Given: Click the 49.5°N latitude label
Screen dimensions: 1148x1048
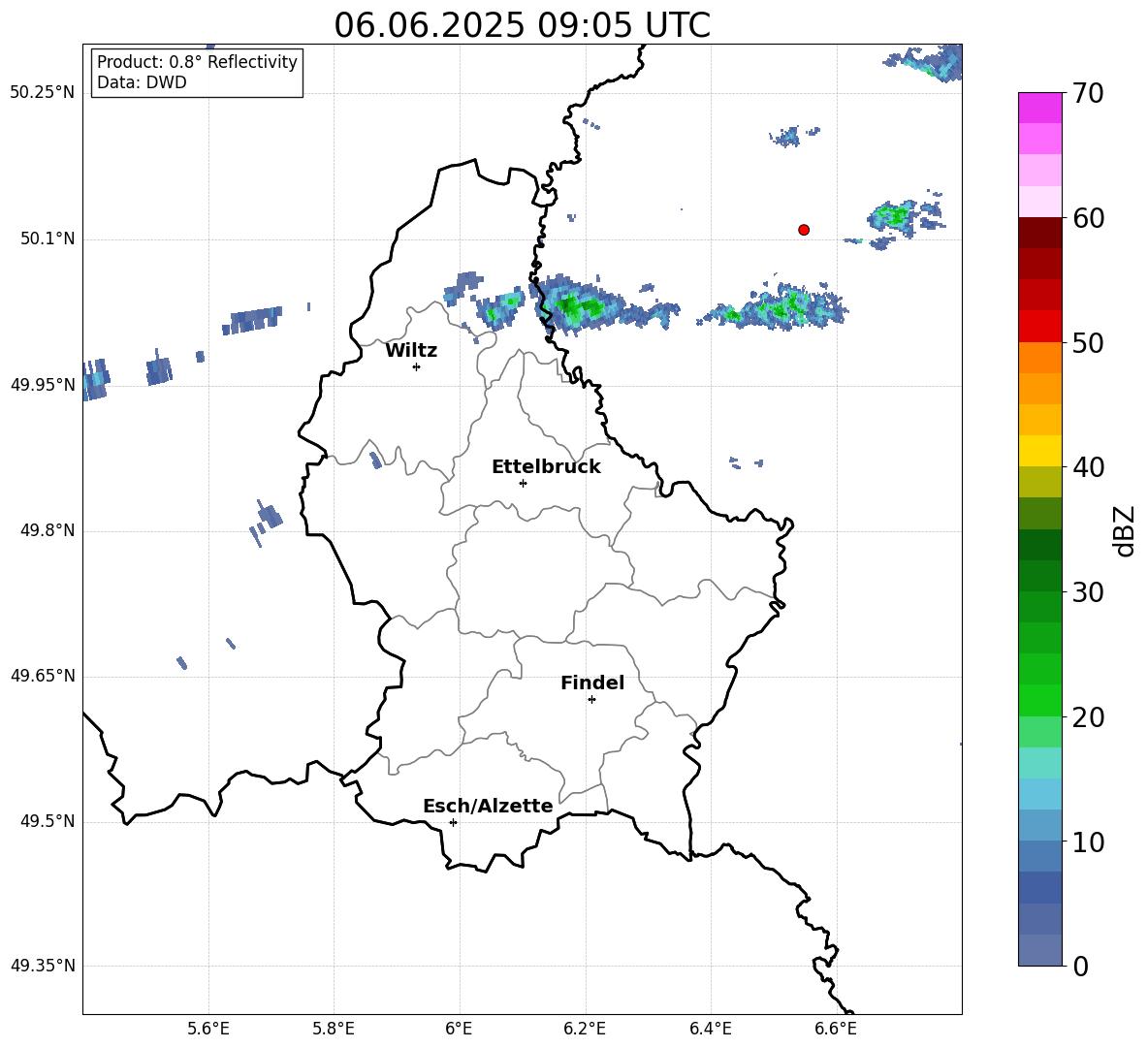Looking at the screenshot, I should (x=48, y=822).
